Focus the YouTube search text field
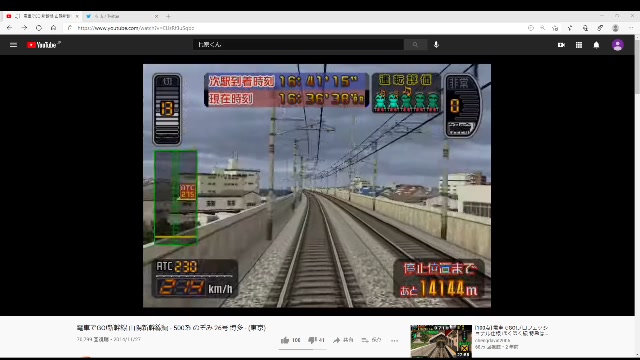 (298, 44)
